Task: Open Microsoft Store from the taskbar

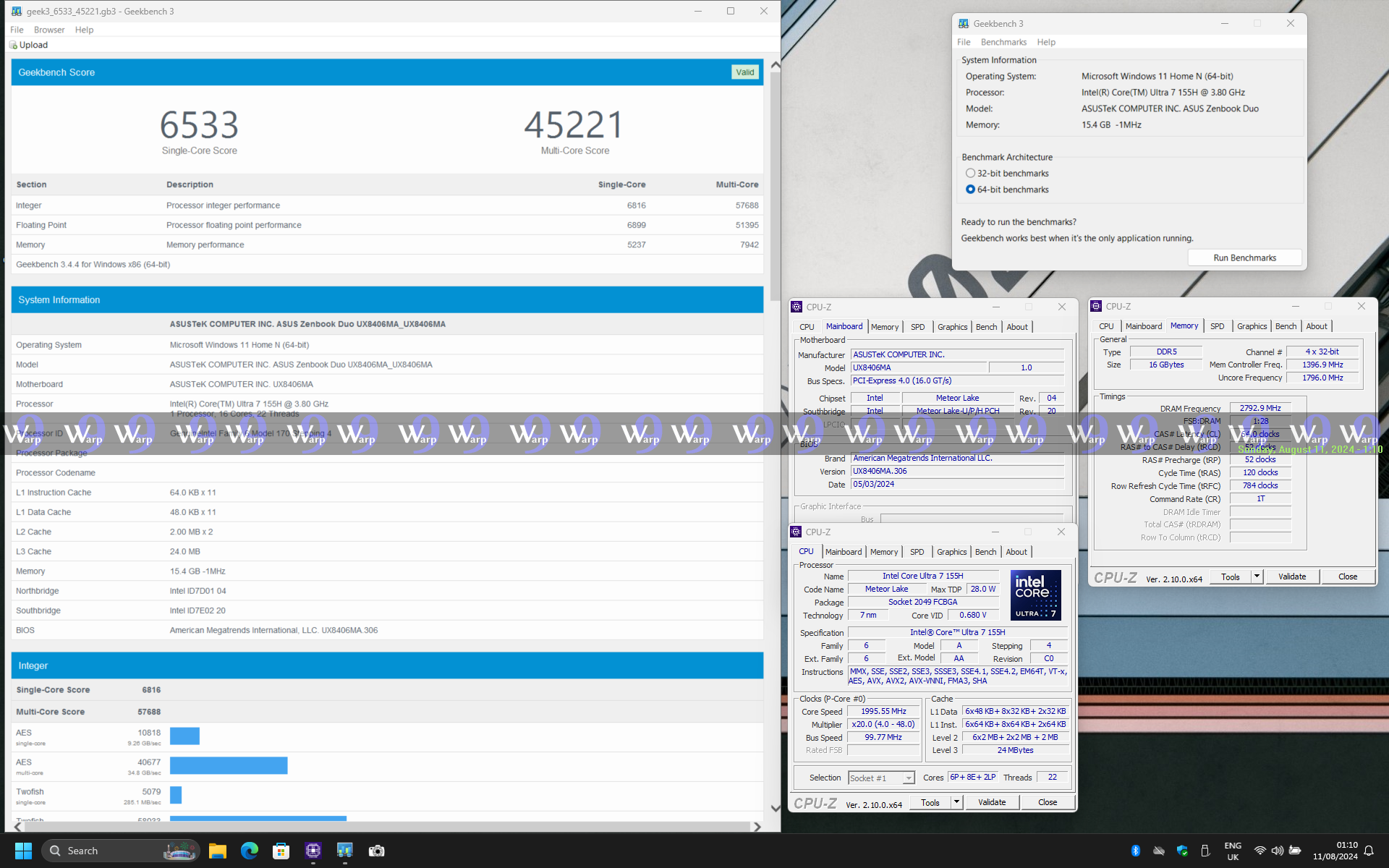Action: (x=281, y=851)
